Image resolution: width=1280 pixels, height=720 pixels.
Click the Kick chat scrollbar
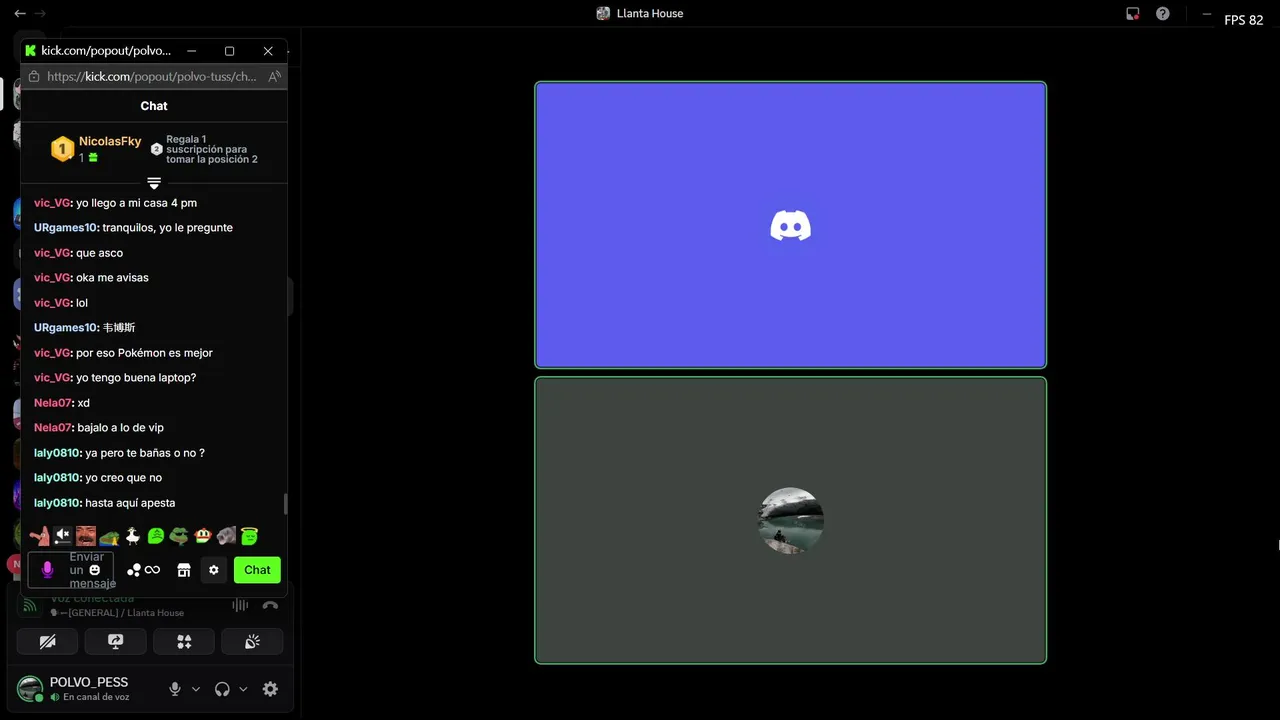coord(285,504)
